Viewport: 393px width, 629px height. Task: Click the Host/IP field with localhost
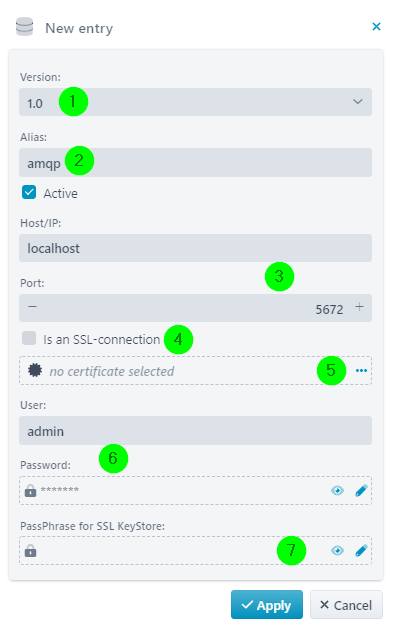195,248
